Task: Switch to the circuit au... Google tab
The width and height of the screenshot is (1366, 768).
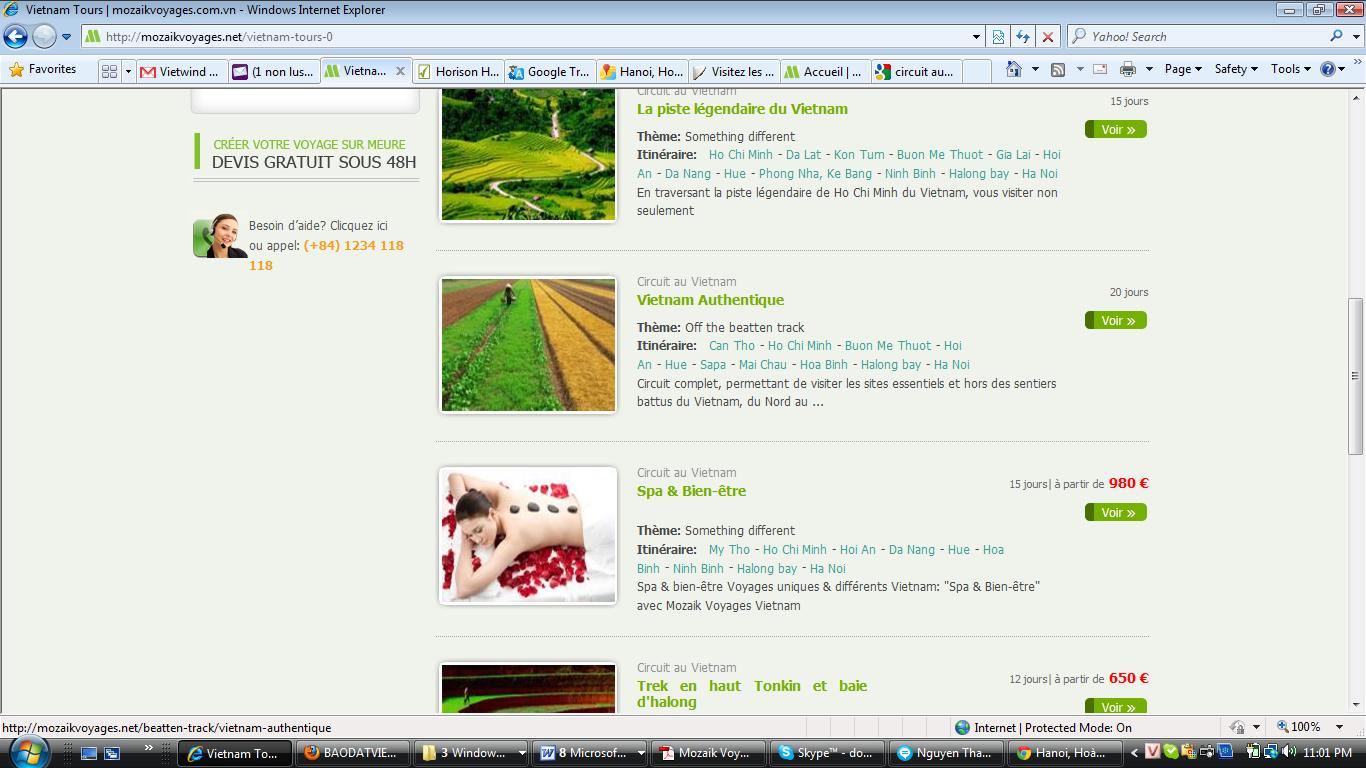Action: [916, 71]
